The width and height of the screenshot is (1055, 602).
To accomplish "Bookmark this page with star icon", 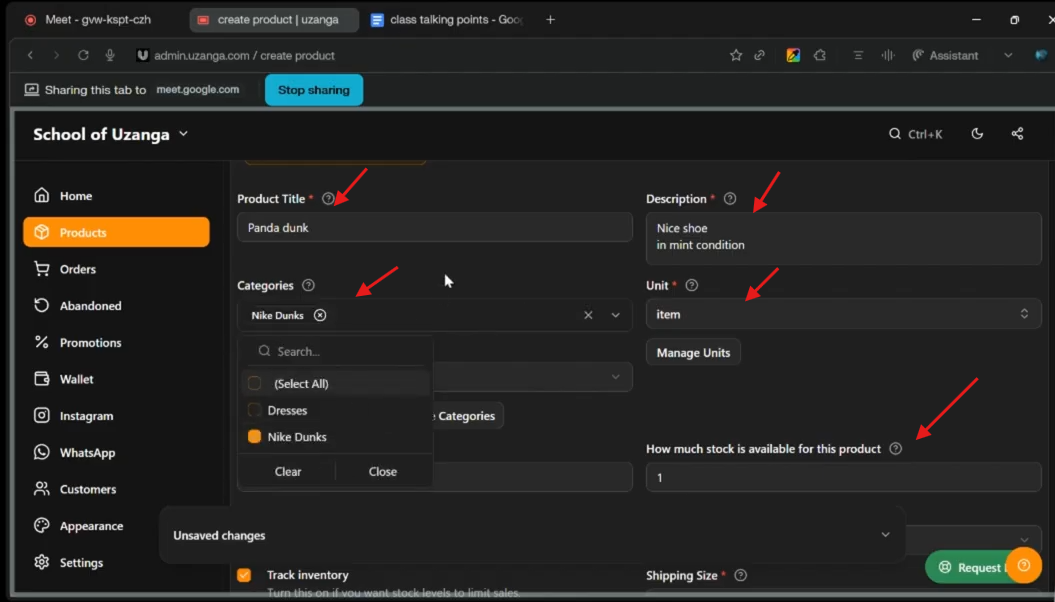I will tap(735, 55).
